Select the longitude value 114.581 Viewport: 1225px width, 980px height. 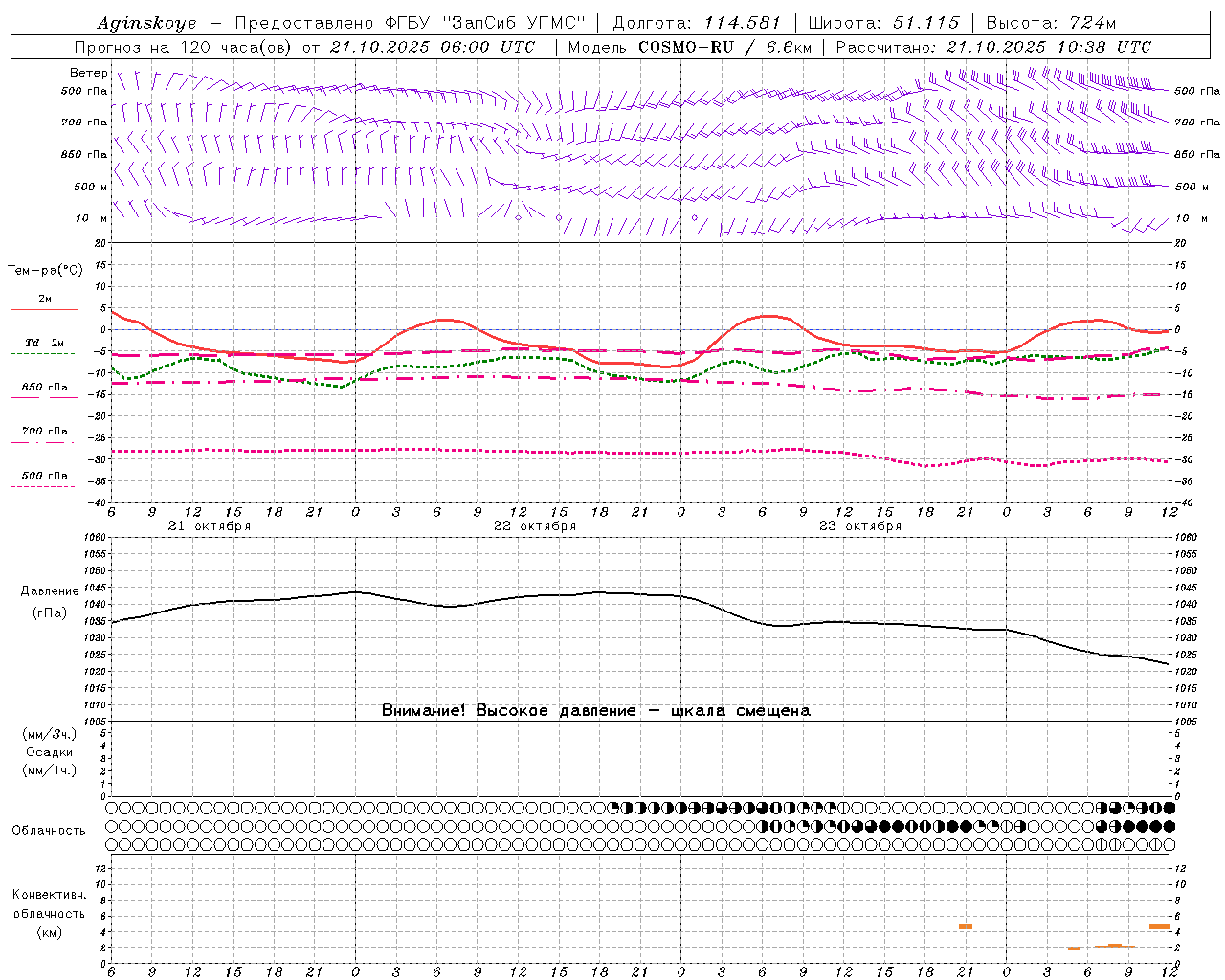[742, 23]
